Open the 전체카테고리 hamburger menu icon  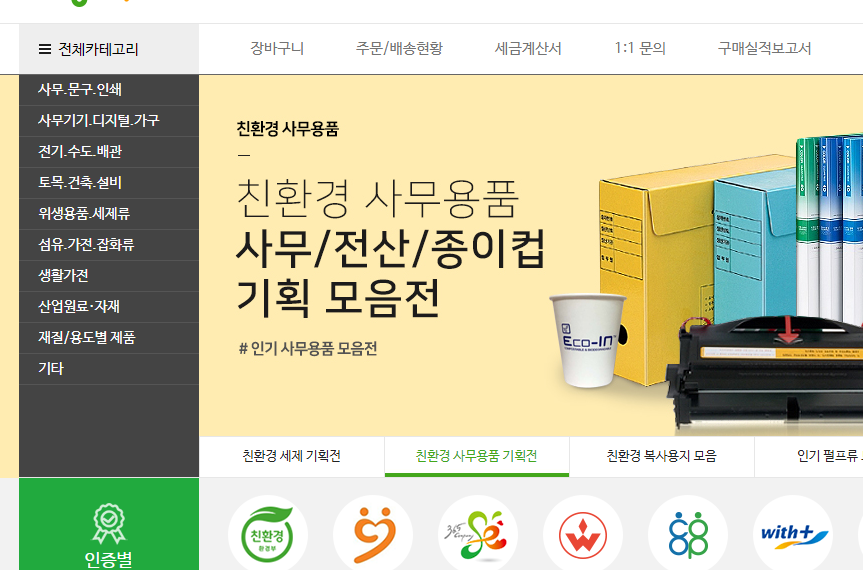45,50
